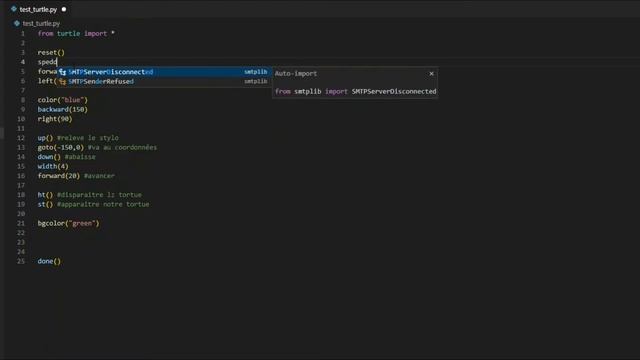Screen dimensions: 640x360
Task: Click width(4) on line 15
Action: tap(53, 166)
